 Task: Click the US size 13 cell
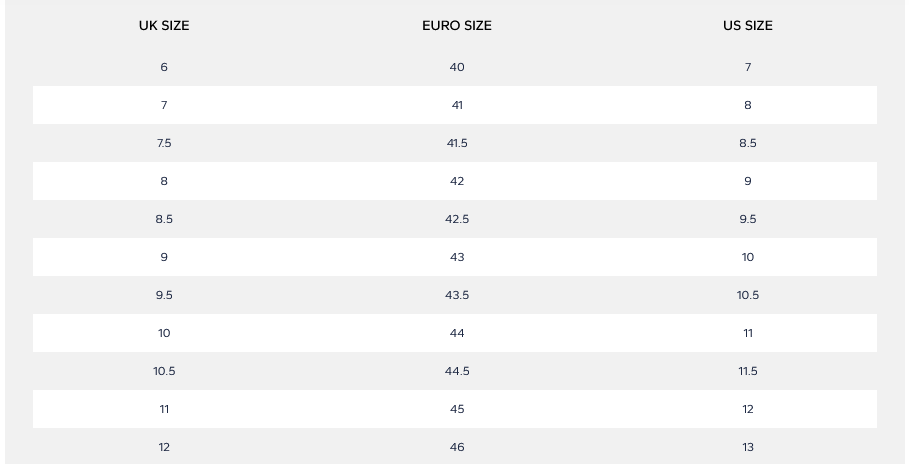(748, 447)
